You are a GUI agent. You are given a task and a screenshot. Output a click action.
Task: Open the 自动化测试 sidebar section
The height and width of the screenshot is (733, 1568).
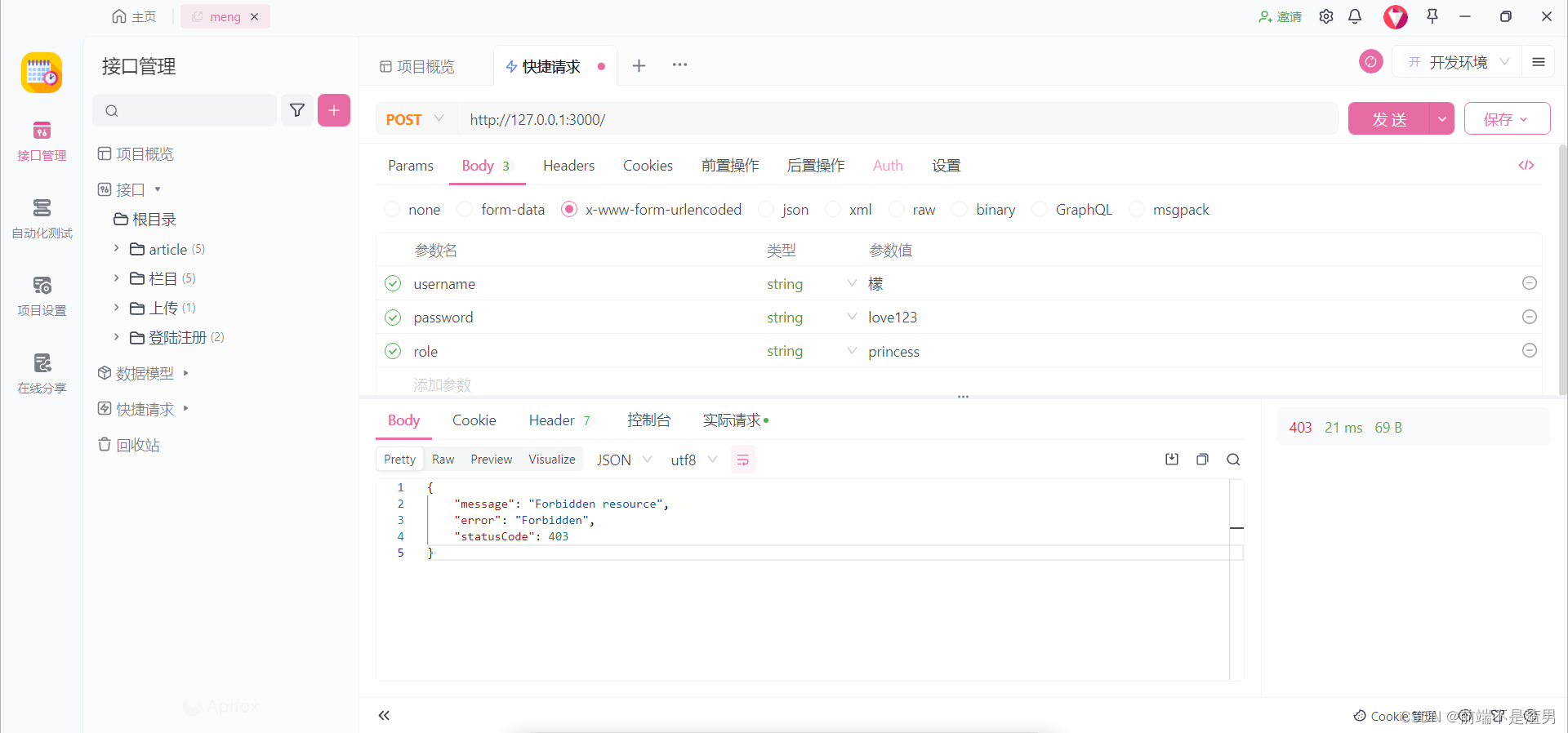(x=42, y=219)
